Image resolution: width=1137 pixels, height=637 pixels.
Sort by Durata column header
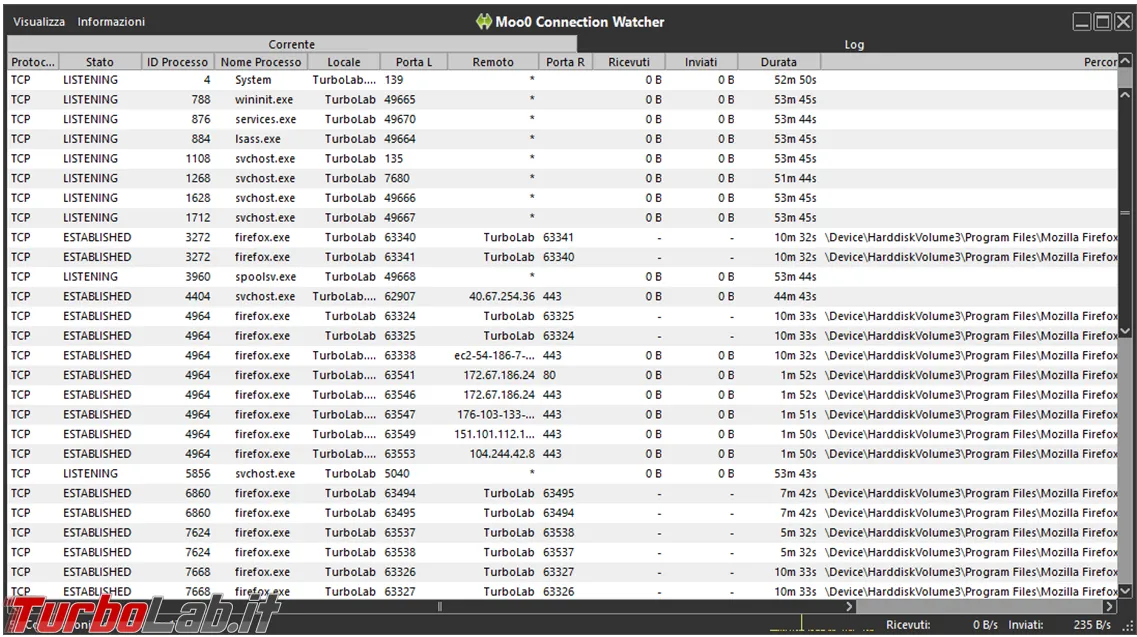[779, 62]
